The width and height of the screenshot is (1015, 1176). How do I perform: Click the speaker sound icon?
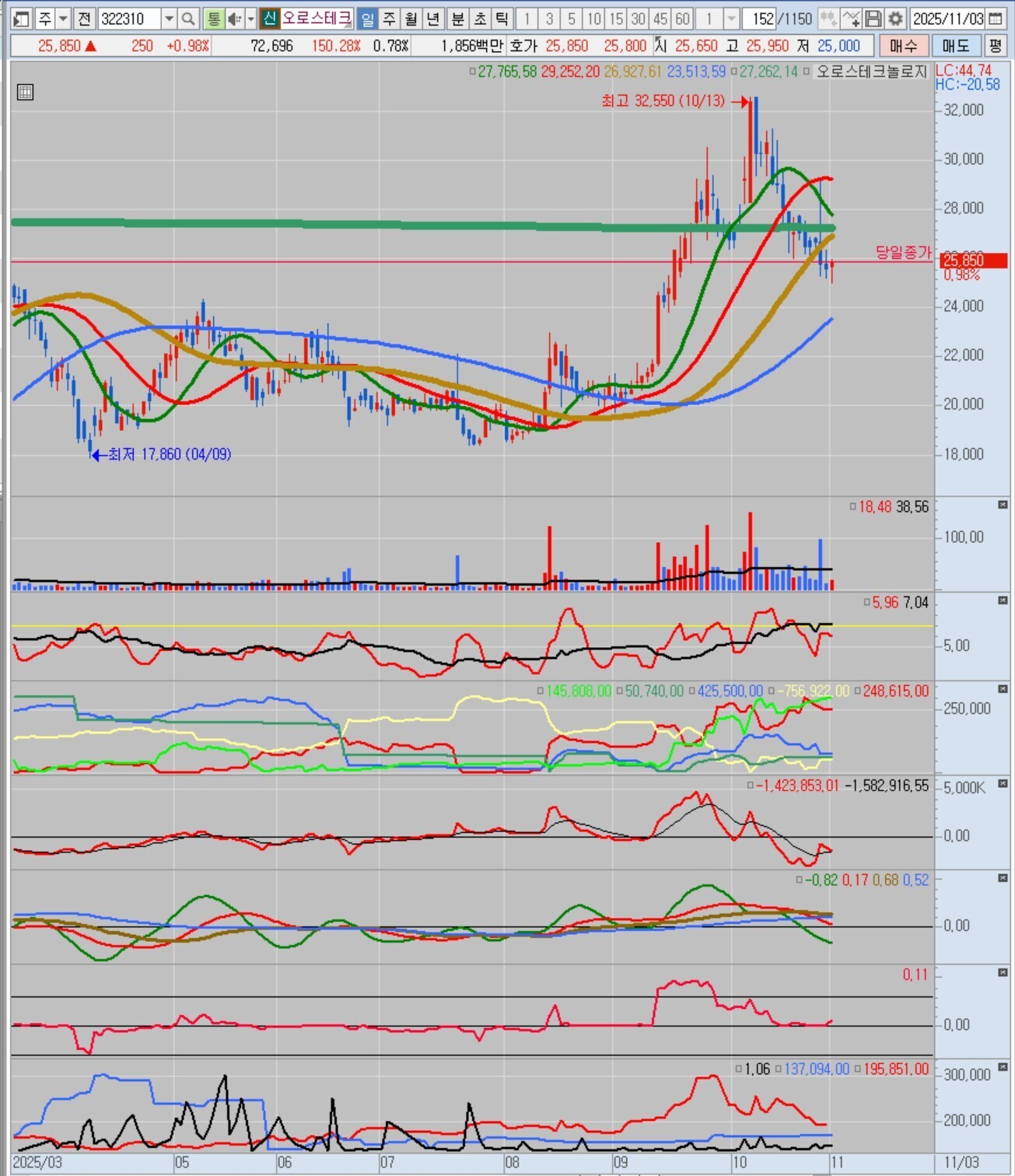point(233,19)
